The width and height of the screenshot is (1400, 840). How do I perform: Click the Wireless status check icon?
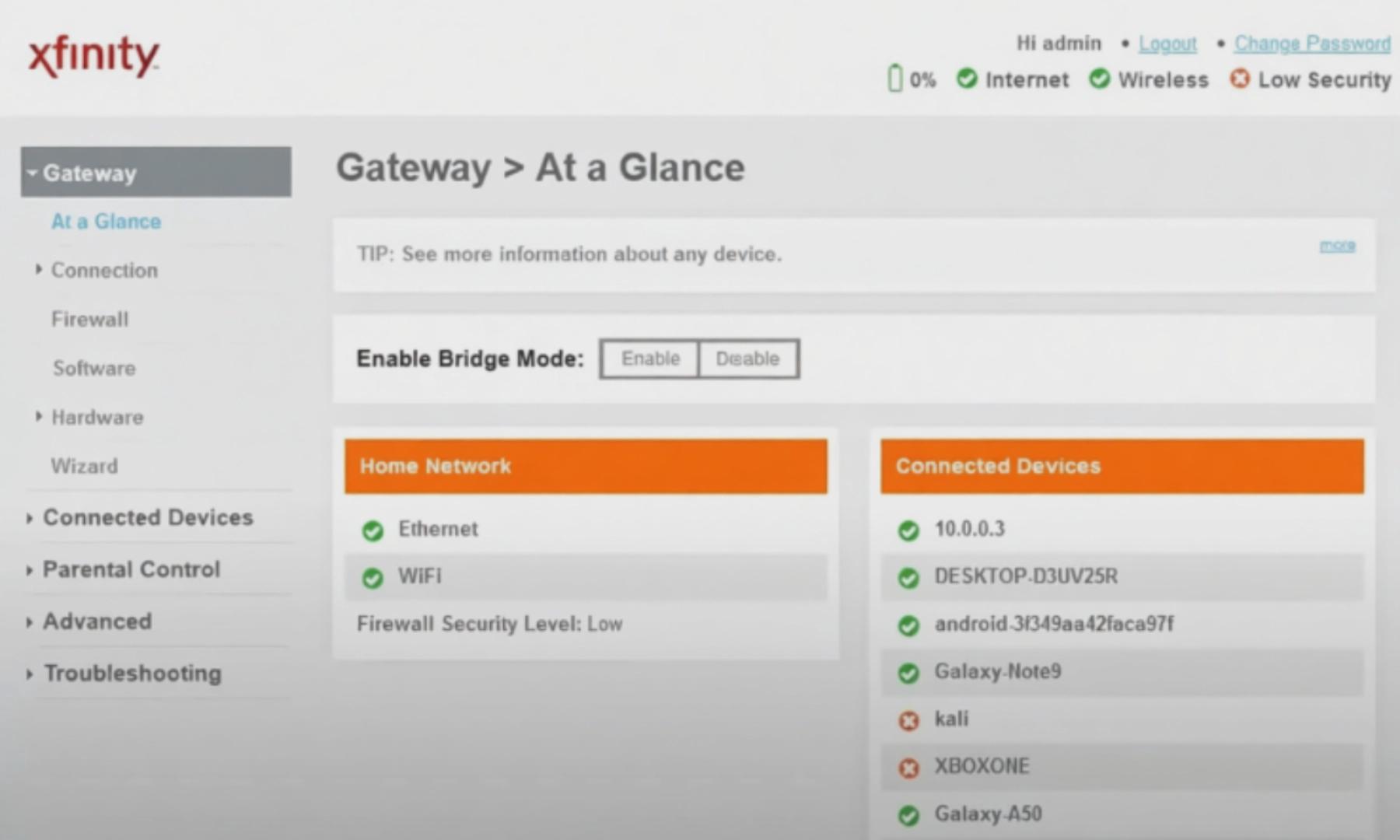[1099, 79]
